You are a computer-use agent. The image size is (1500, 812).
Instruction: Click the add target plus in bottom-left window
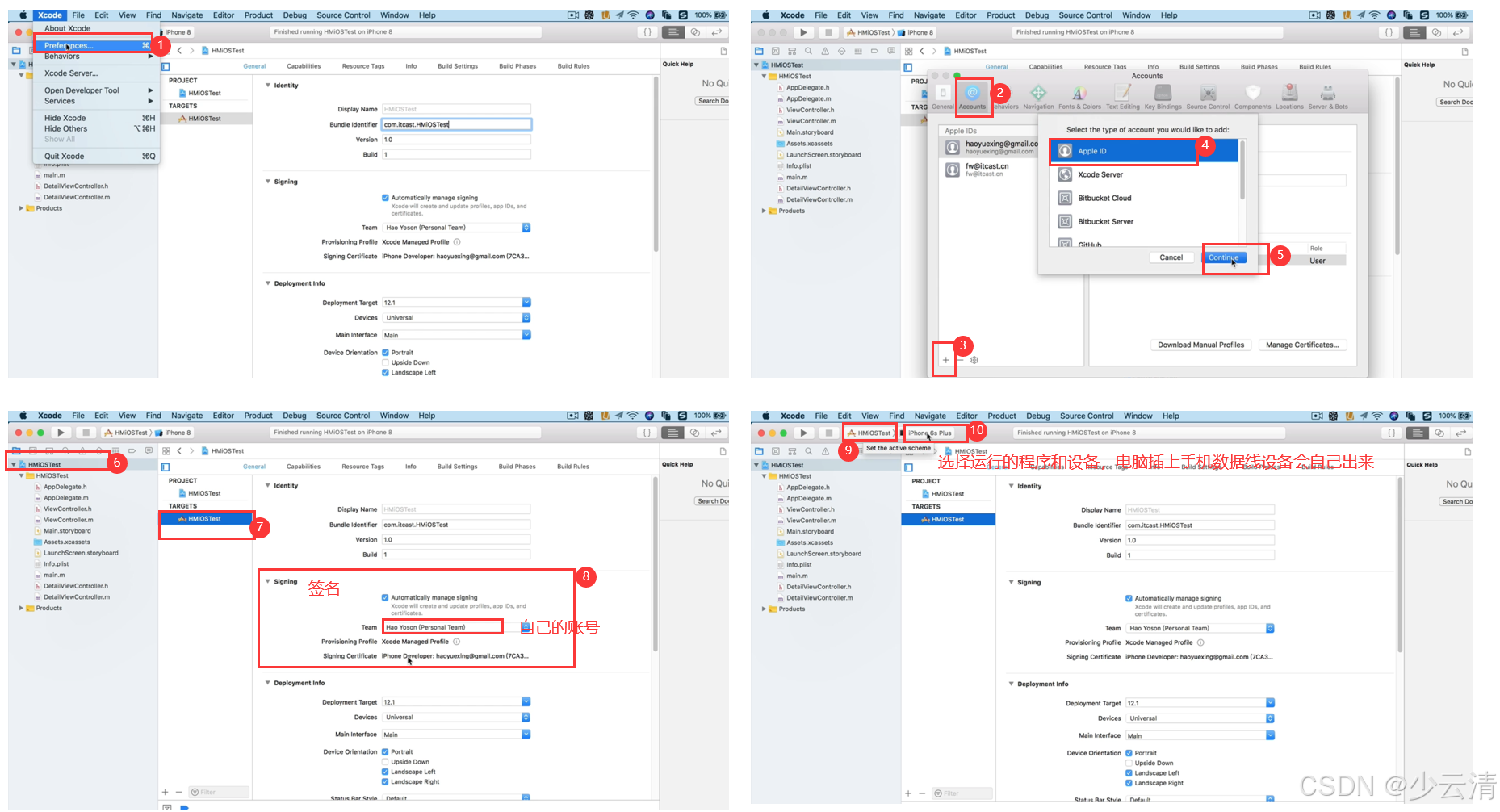coord(166,793)
